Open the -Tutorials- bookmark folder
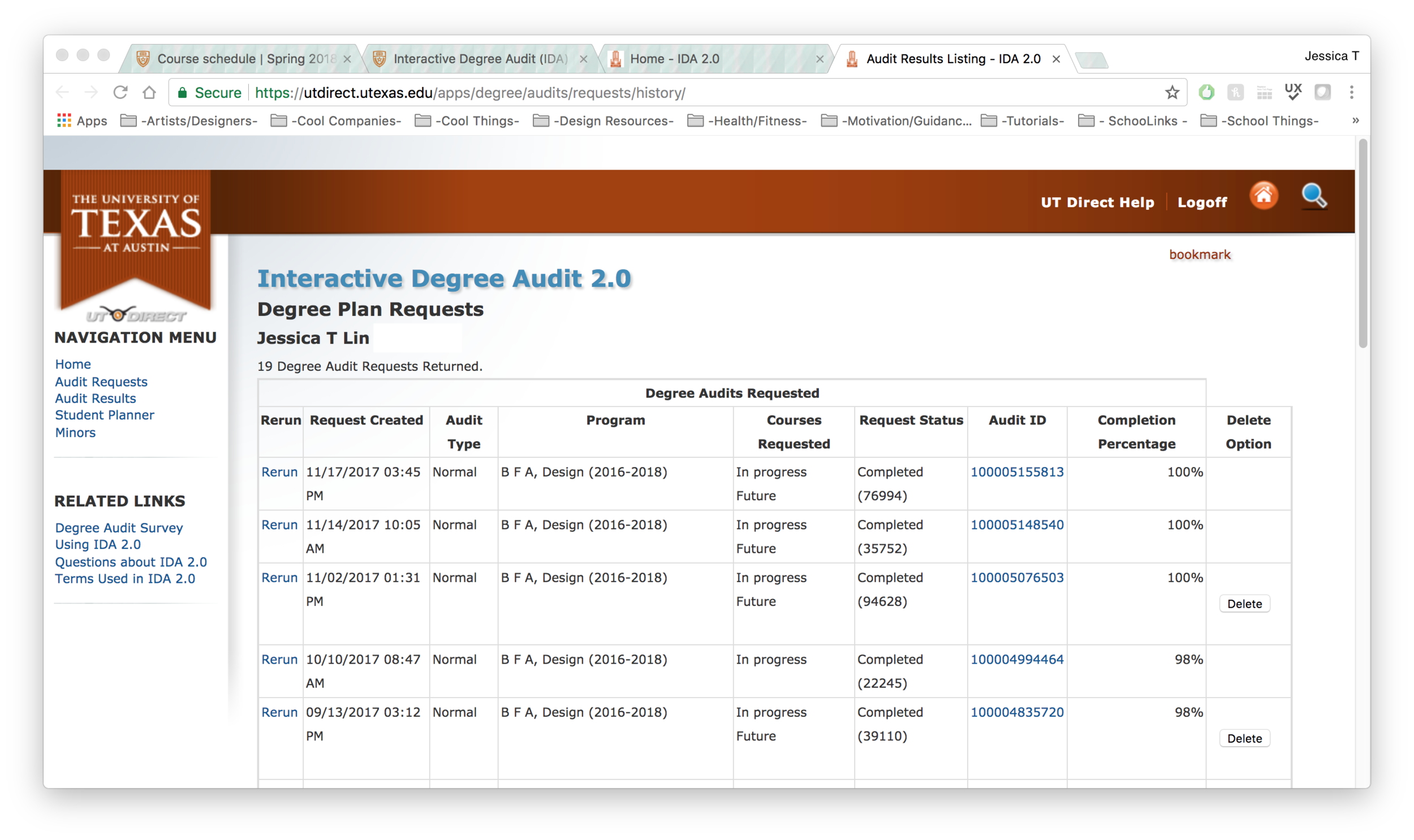This screenshot has width=1414, height=840. coord(1022,120)
